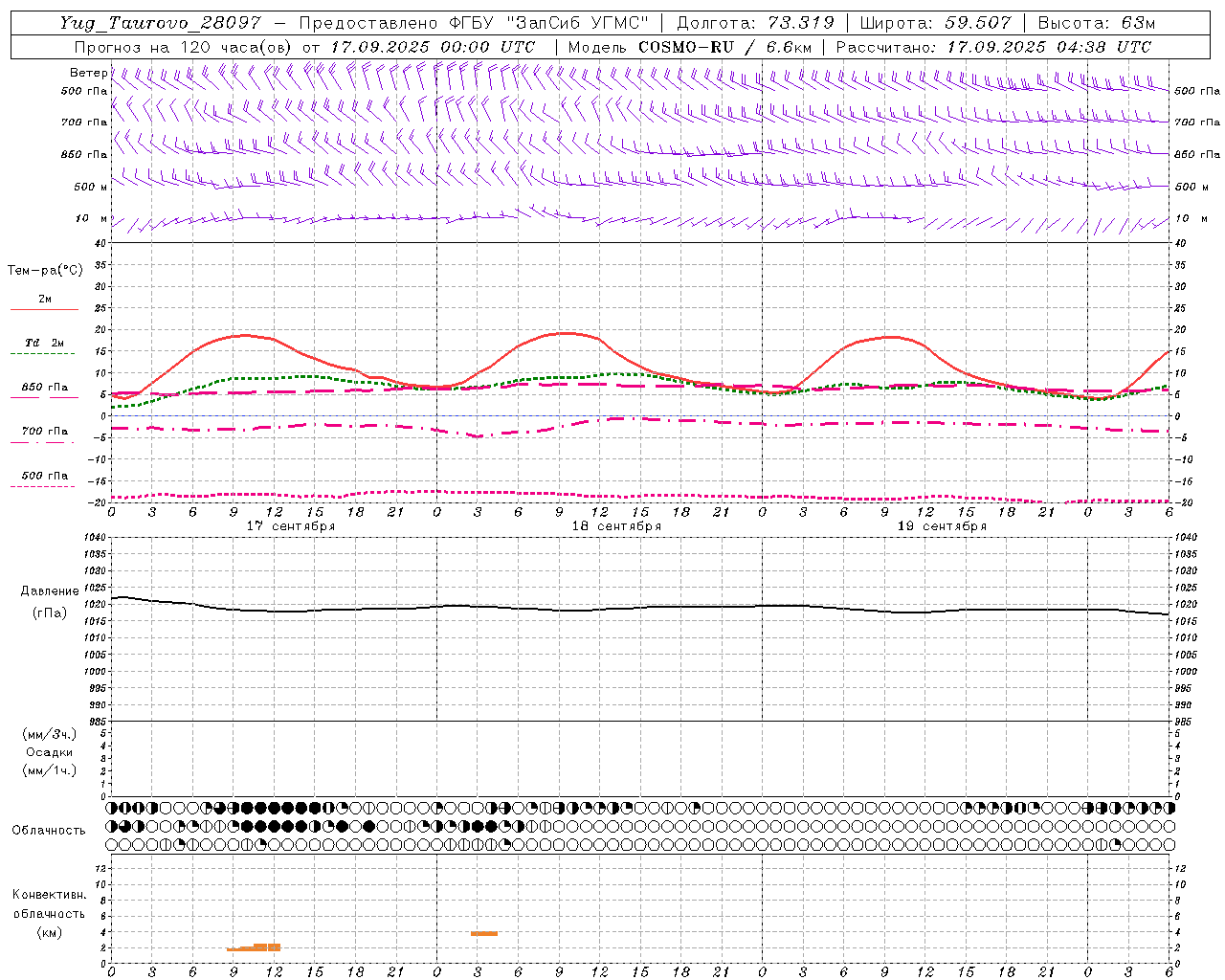Click the Конвективн. облачность label

(50, 913)
